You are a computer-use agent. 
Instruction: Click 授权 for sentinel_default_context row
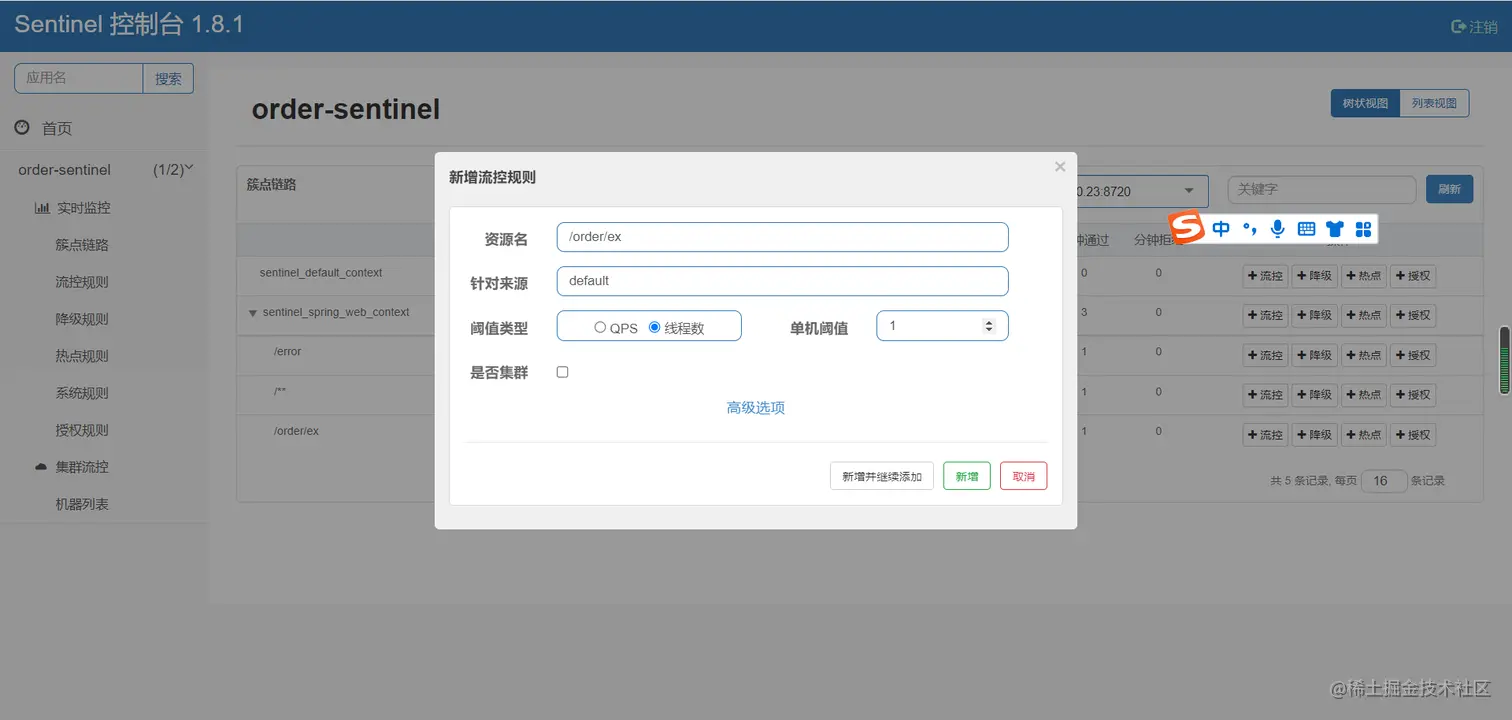pyautogui.click(x=1412, y=275)
